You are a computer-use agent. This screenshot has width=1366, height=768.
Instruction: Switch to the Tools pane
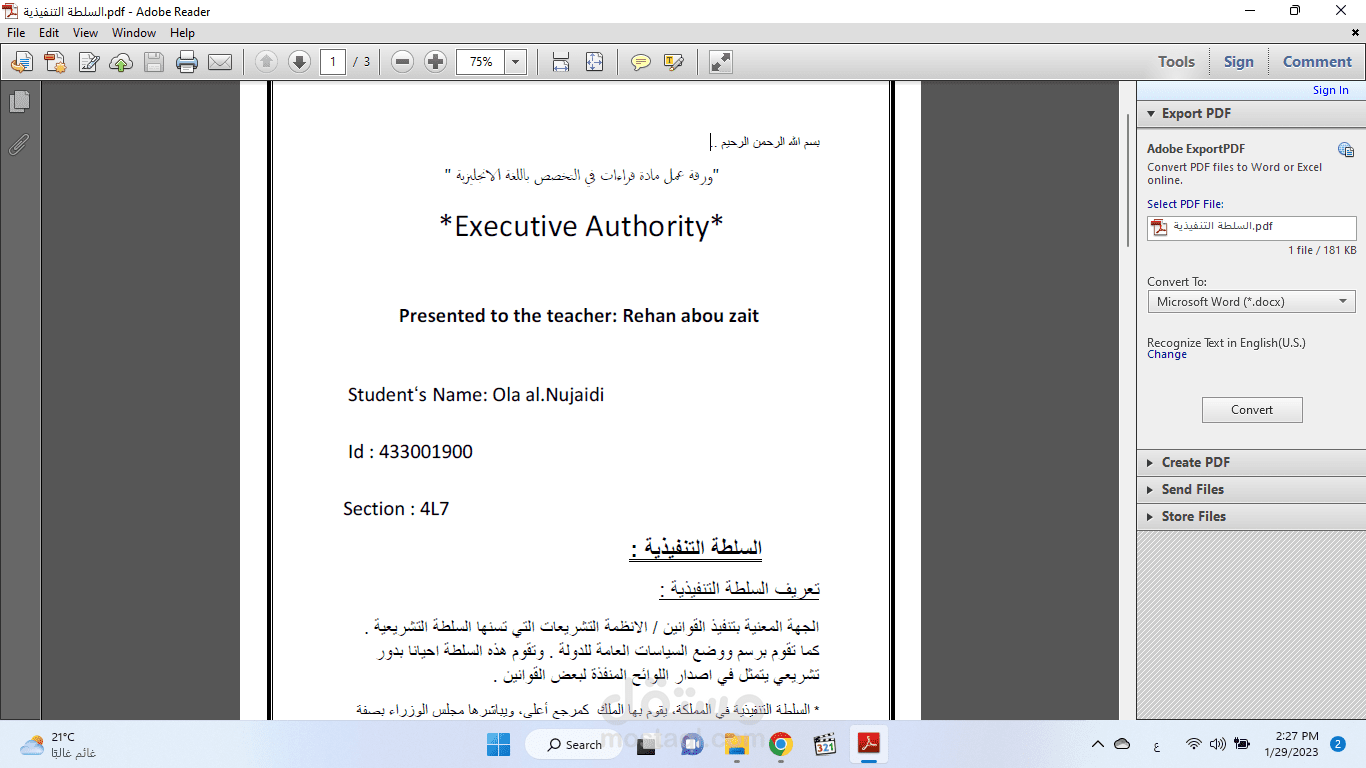(x=1176, y=62)
